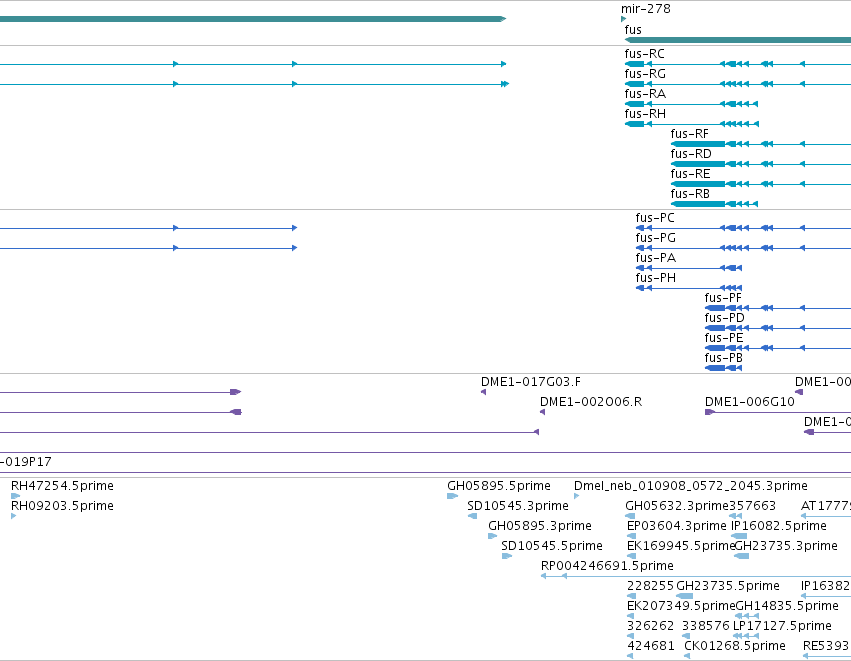
Task: Select the DME1-006G10 clone arrow glyph
Action: (x=709, y=412)
